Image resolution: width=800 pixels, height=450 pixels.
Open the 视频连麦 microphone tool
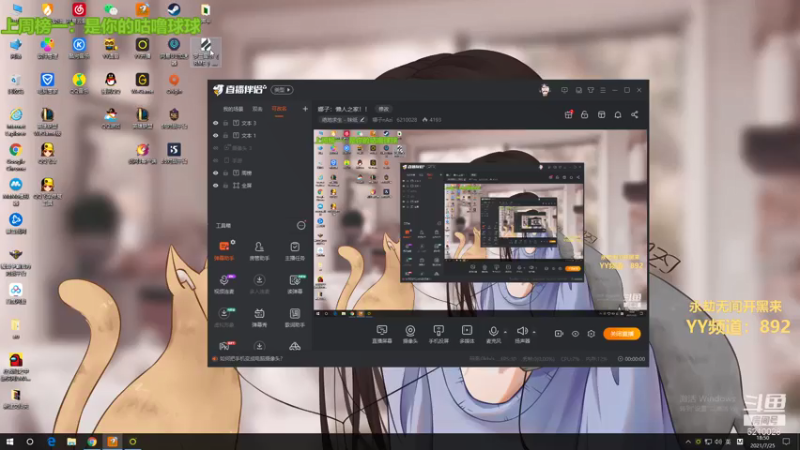[x=224, y=284]
